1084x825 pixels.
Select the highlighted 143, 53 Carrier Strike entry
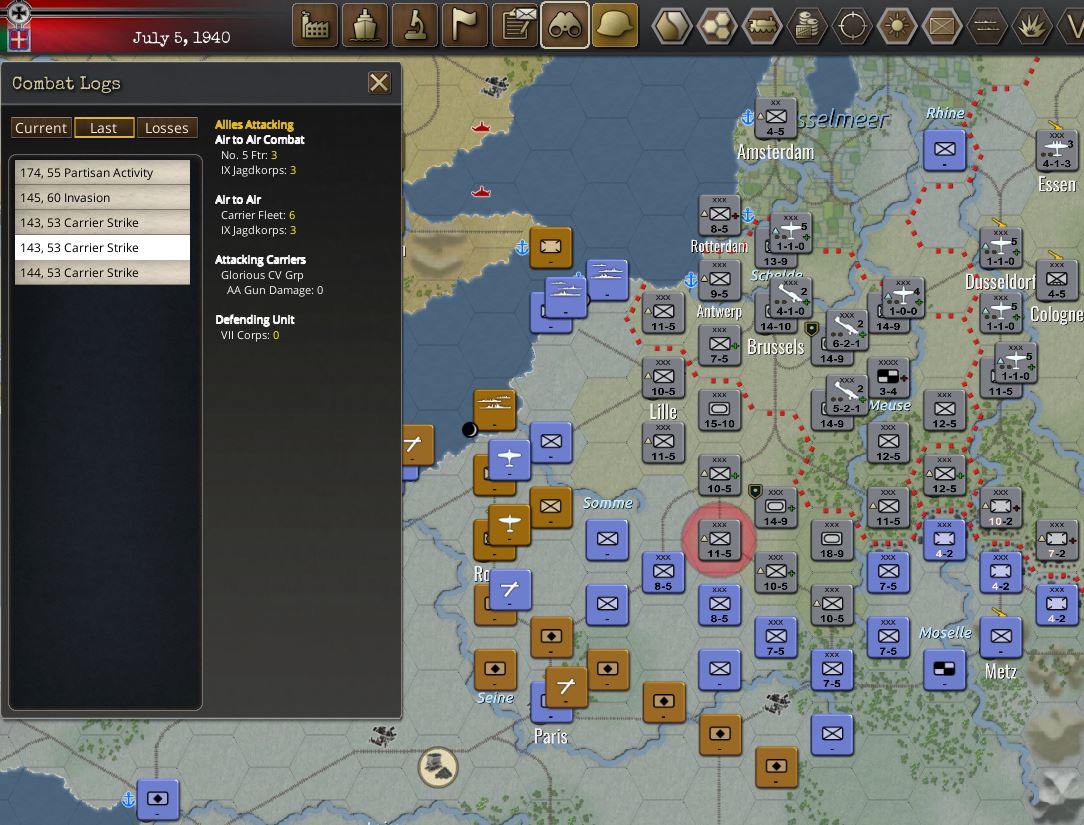(x=102, y=248)
